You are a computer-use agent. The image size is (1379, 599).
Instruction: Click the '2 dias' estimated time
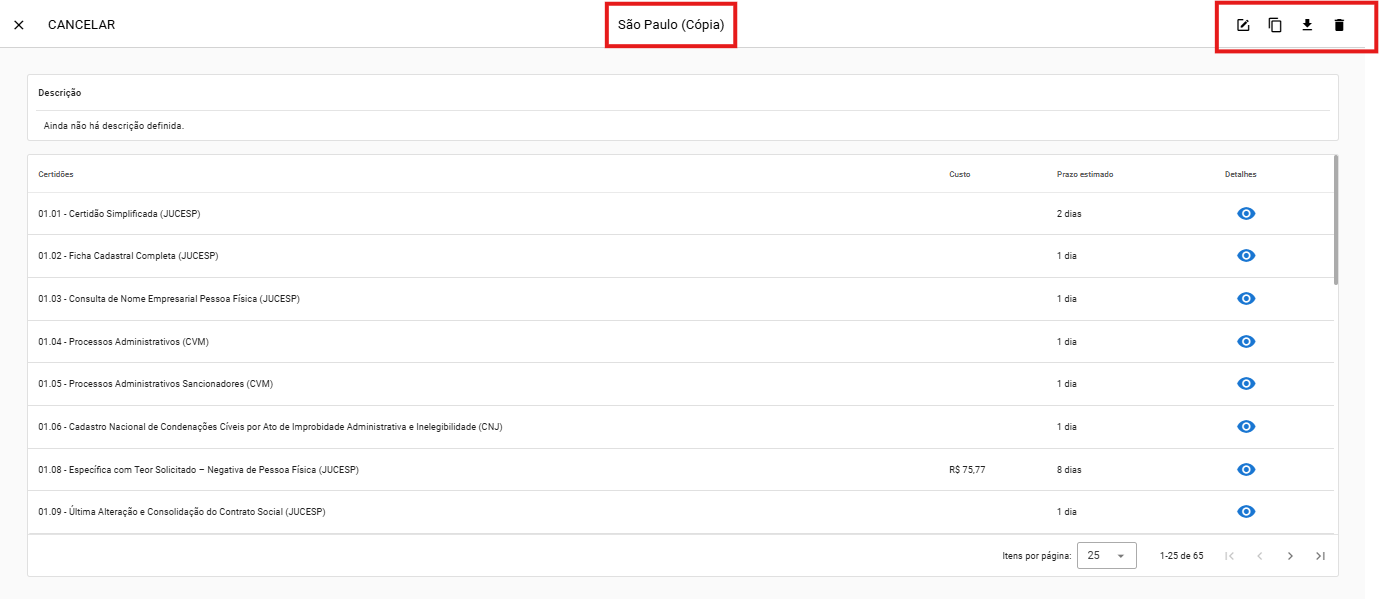1069,214
